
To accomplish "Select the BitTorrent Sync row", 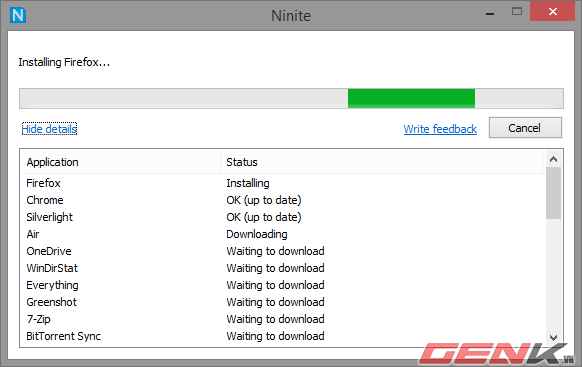I will click(282, 336).
